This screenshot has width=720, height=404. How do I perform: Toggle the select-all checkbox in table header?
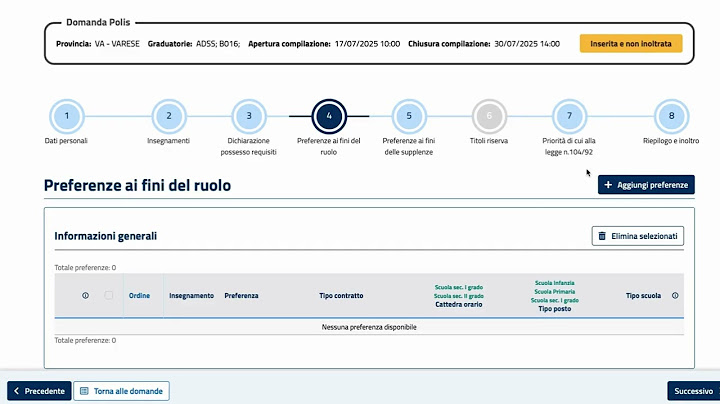point(108,295)
